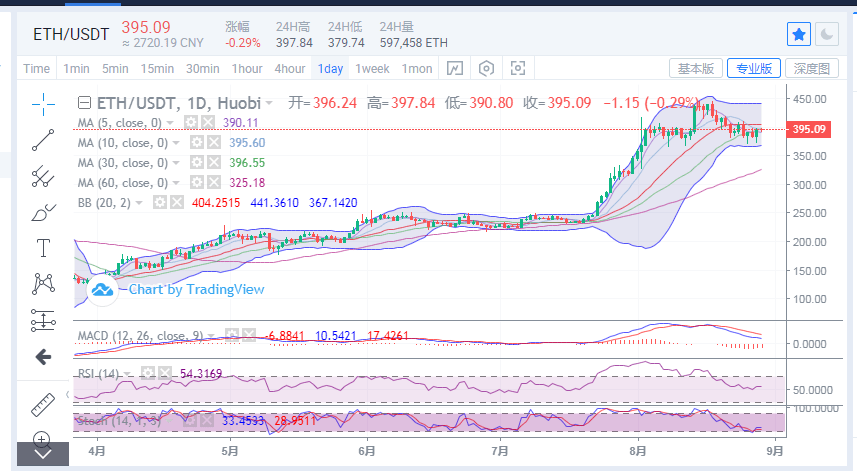Click the 8月 date label on time axis
This screenshot has width=857, height=471.
(637, 451)
